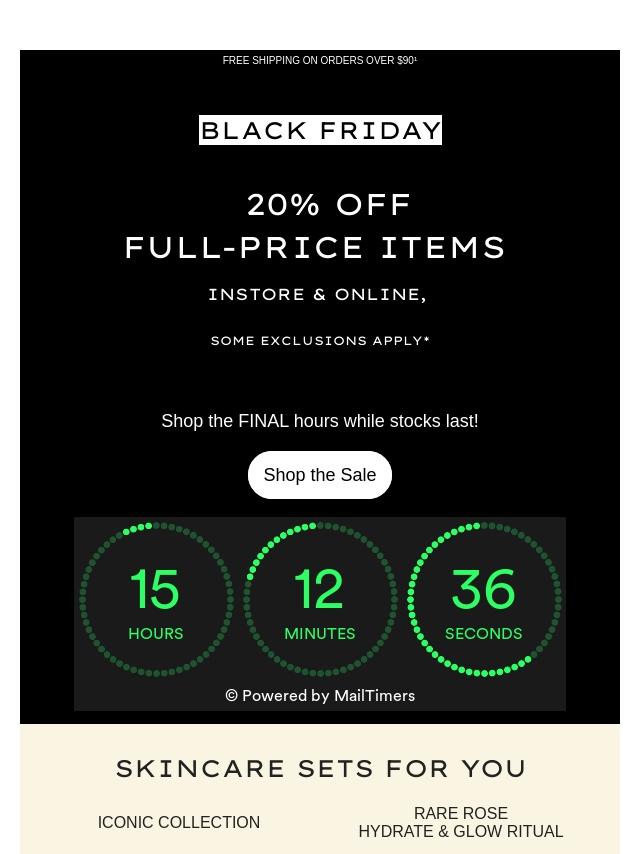
Task: Click the copyright symbol under the timer
Action: [x=232, y=696]
